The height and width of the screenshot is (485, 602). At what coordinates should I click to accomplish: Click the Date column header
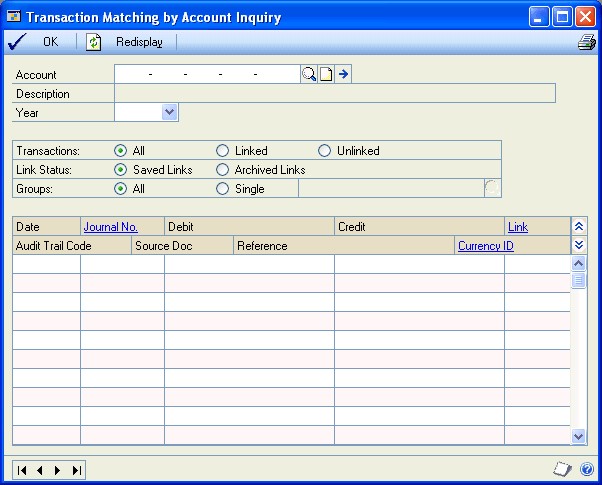[46, 227]
